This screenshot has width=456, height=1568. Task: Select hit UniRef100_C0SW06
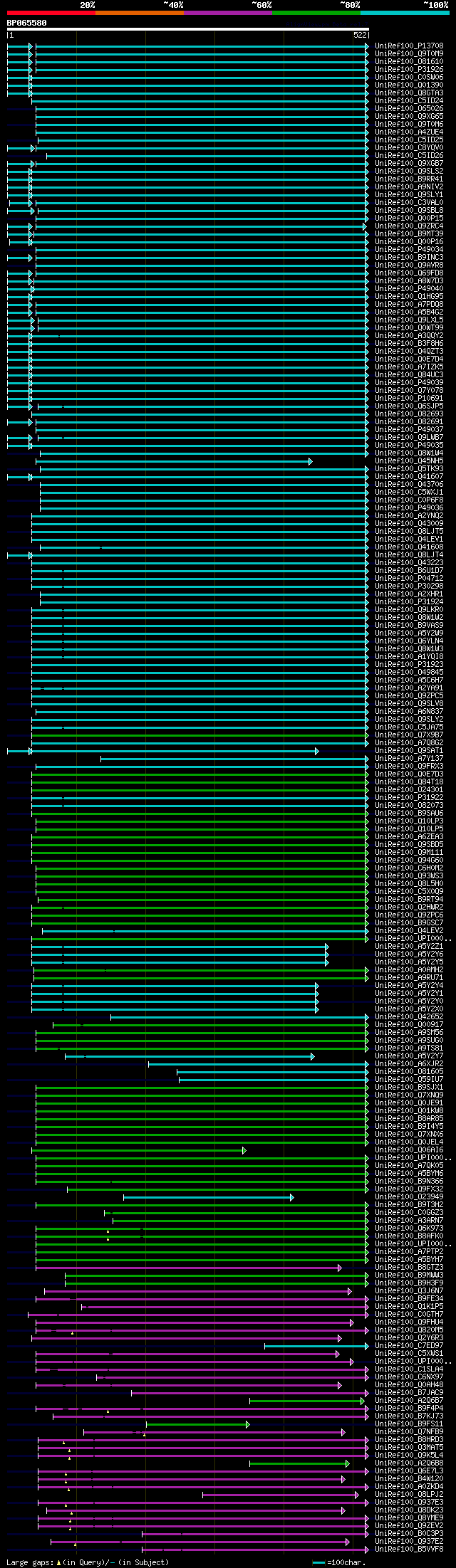[409, 78]
